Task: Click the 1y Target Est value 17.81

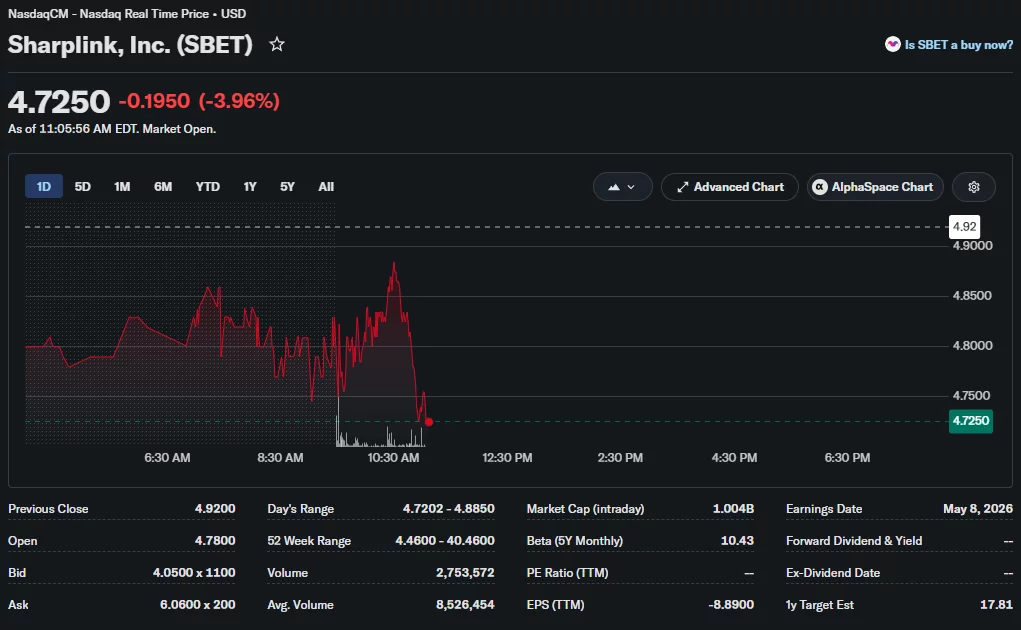Action: click(996, 605)
